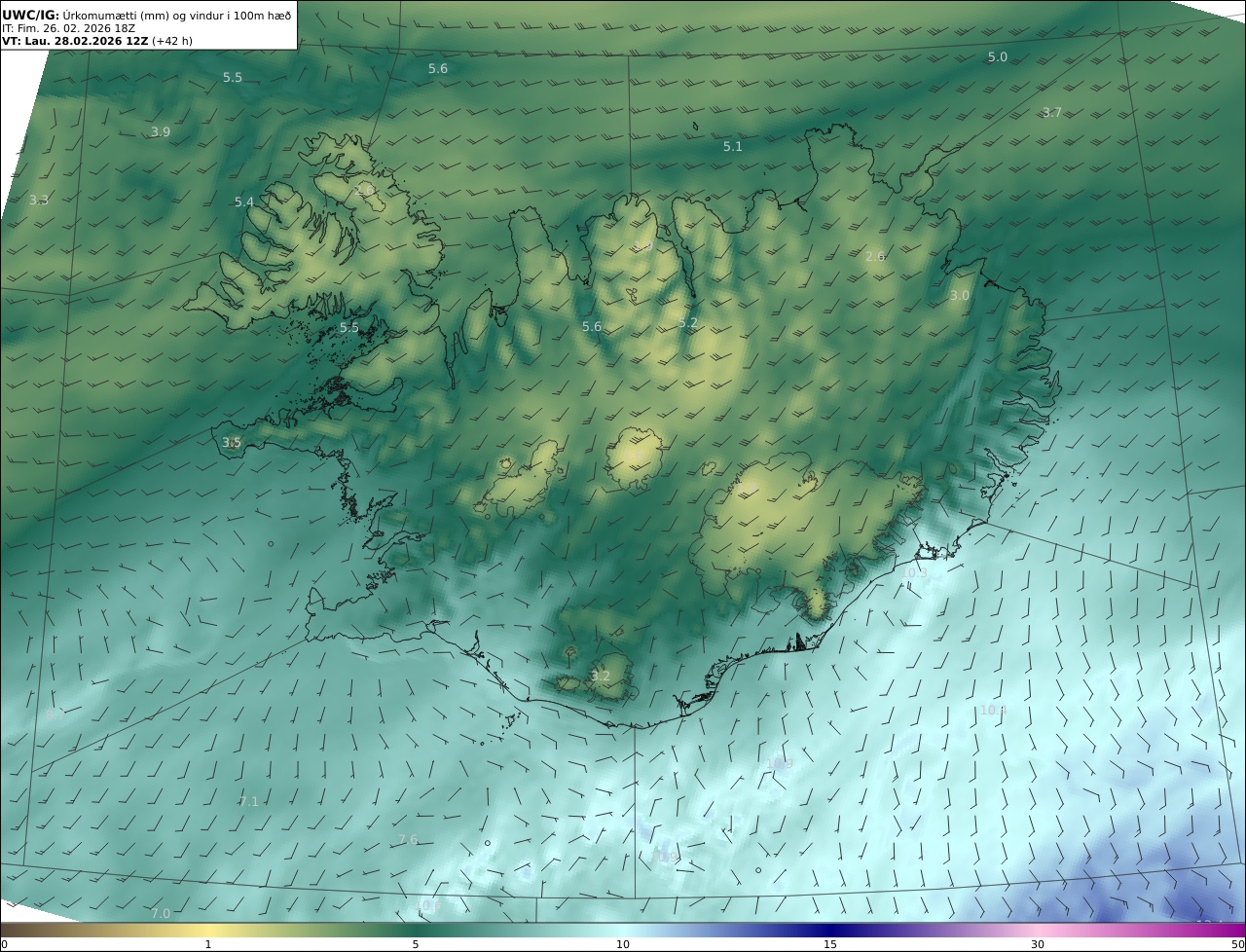
Task: Click the 5.0 value label on the map
Action: 998,57
